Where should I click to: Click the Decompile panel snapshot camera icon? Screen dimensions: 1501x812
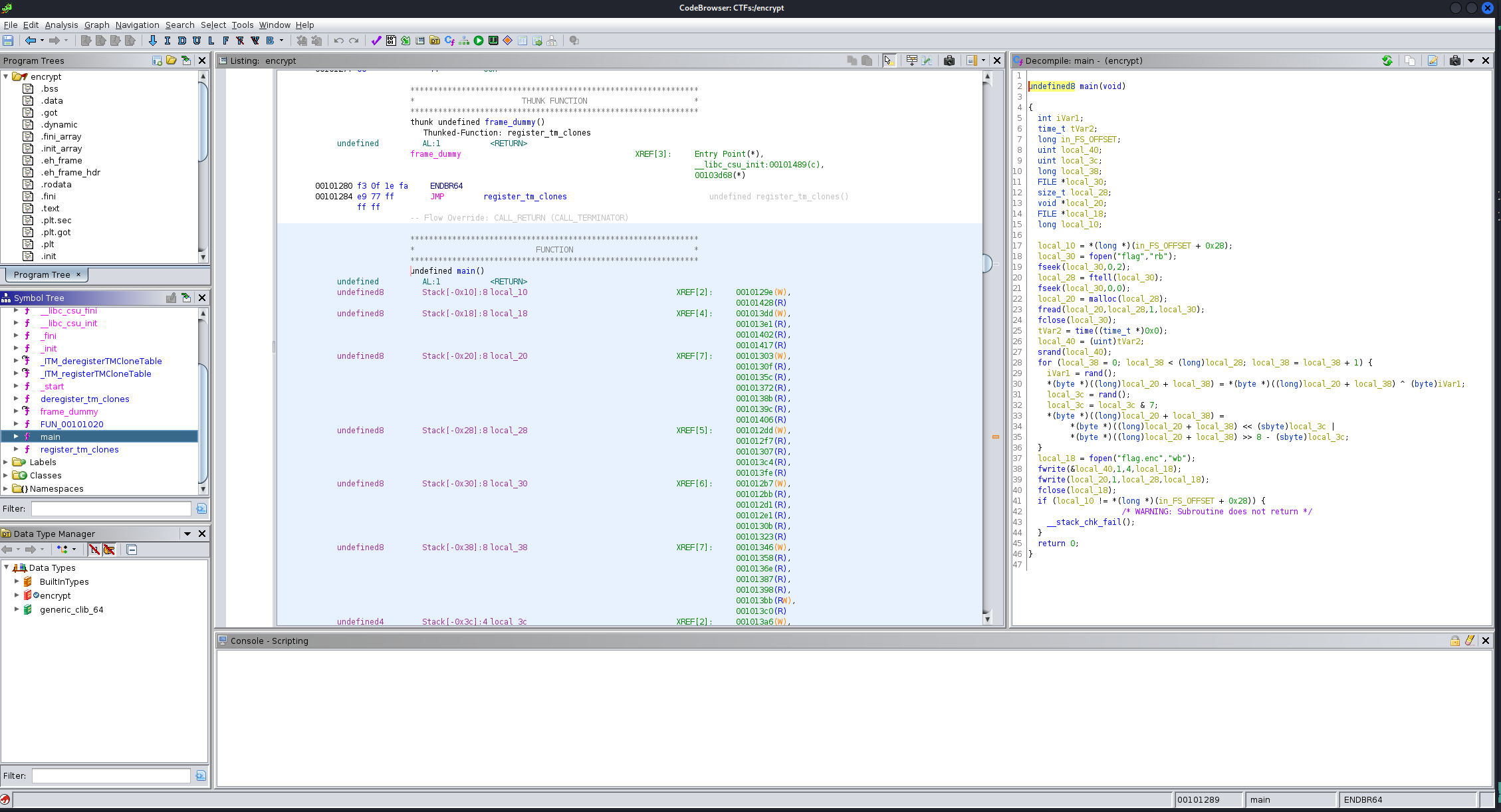click(1455, 60)
